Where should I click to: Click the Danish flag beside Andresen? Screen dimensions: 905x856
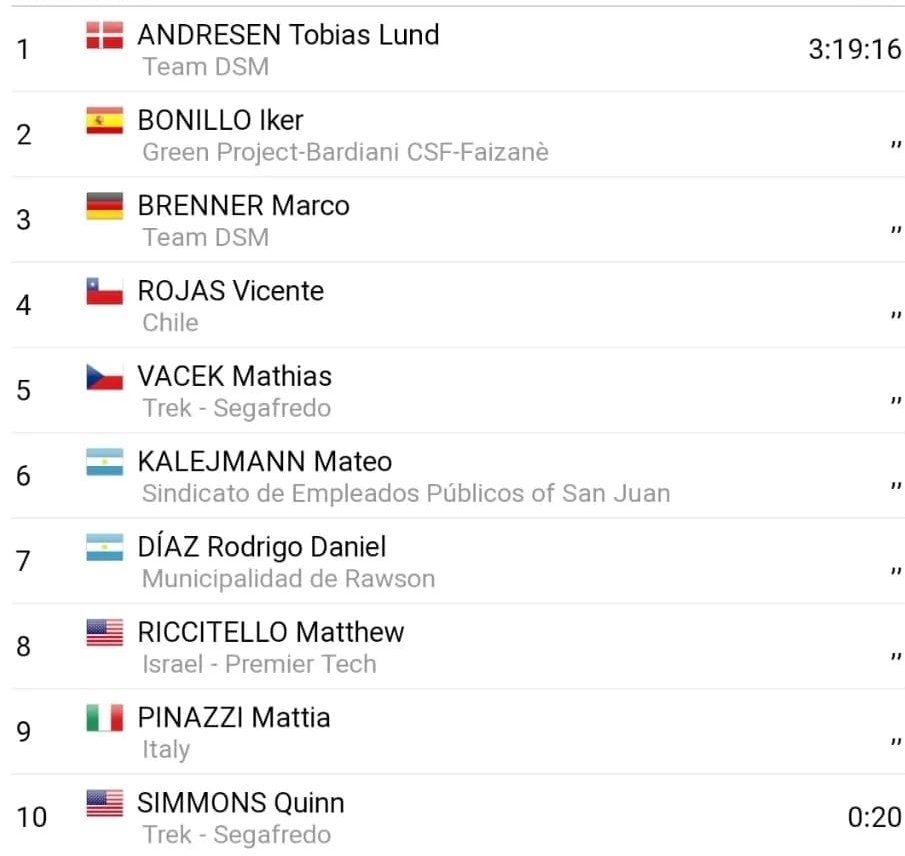104,36
